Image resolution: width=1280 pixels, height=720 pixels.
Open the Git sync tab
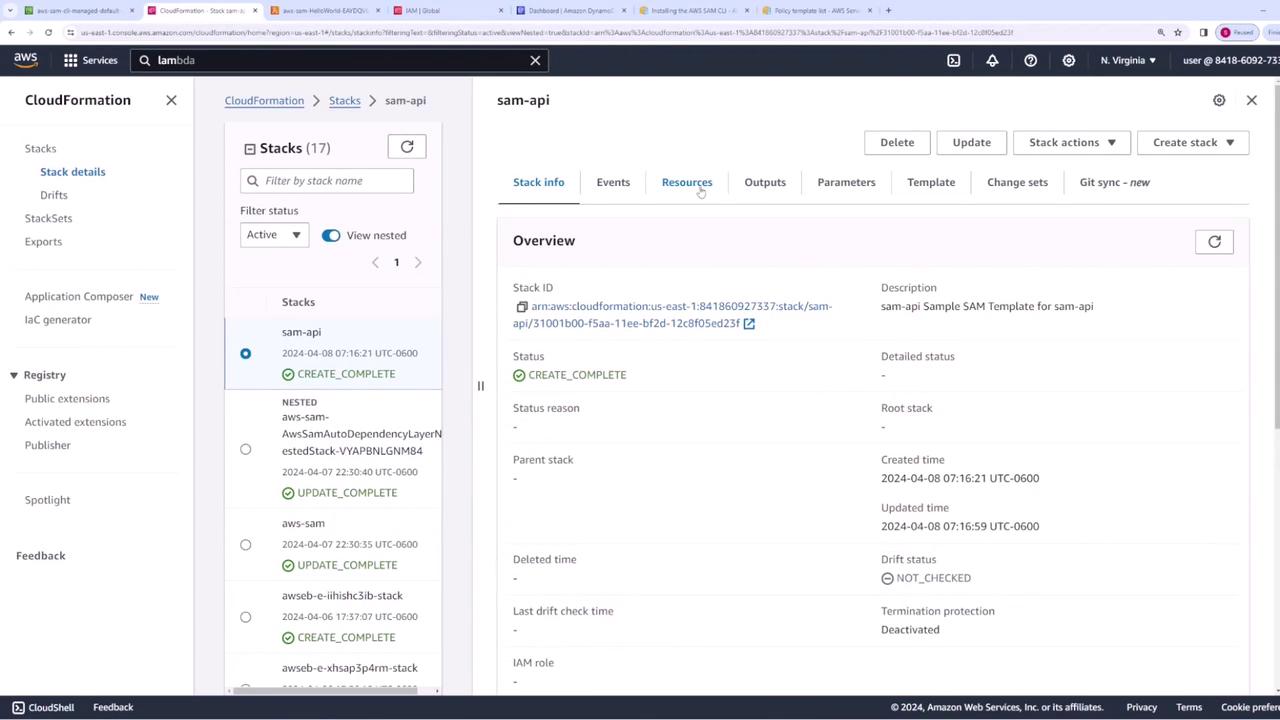pyautogui.click(x=1115, y=182)
